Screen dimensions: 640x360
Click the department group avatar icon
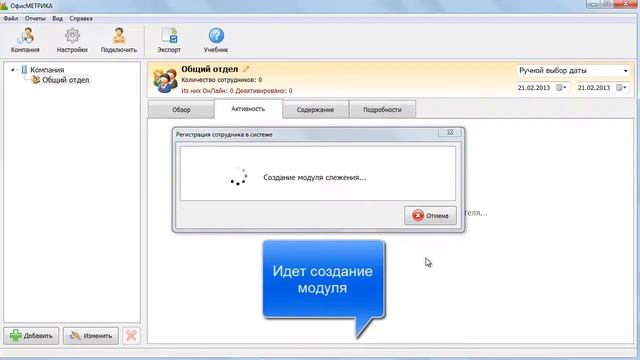[x=165, y=80]
